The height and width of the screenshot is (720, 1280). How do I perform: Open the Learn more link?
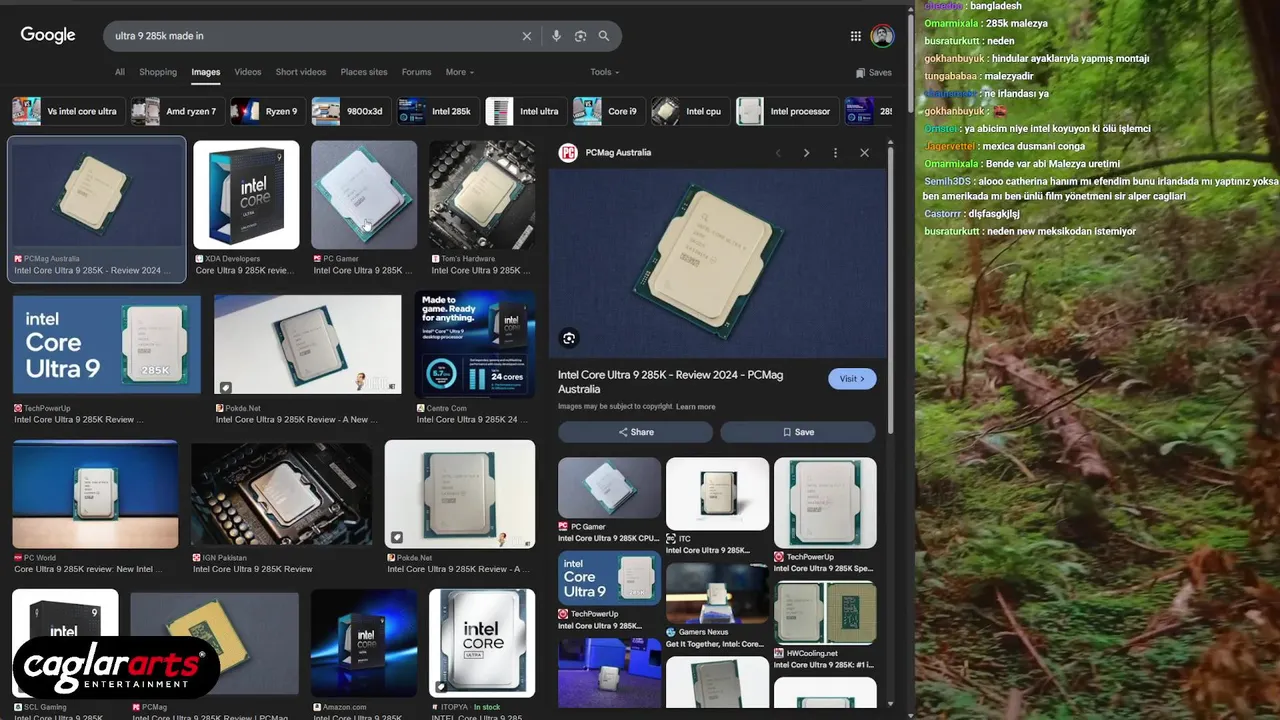click(x=696, y=407)
